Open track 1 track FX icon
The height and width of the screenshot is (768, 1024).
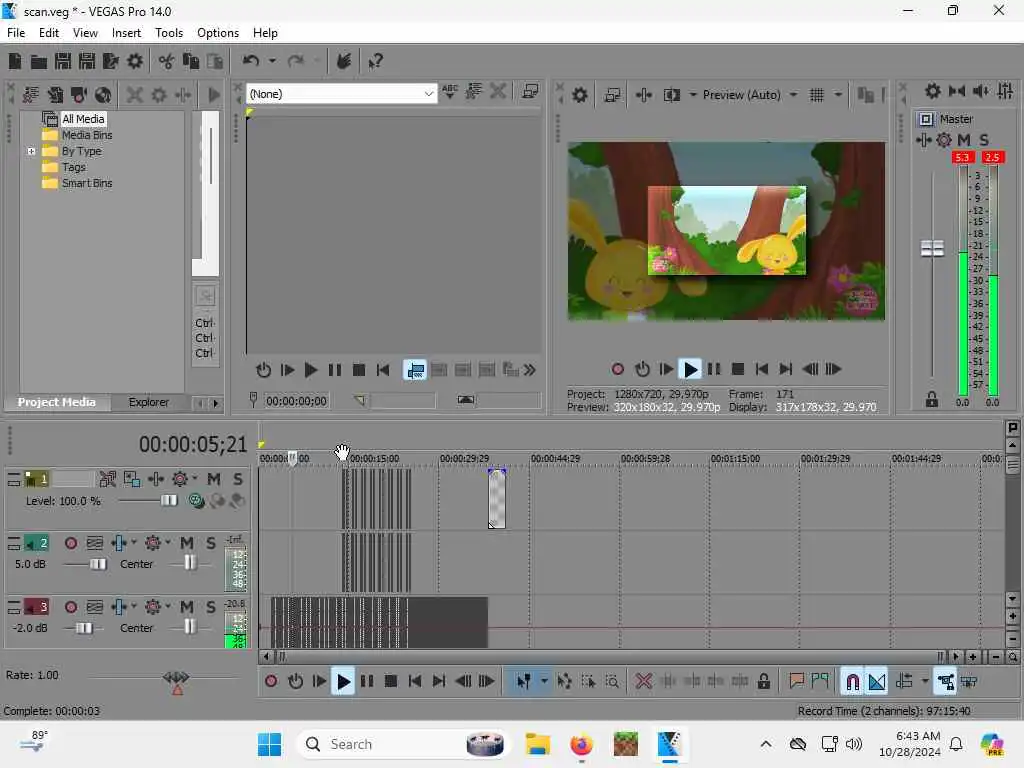coord(180,479)
